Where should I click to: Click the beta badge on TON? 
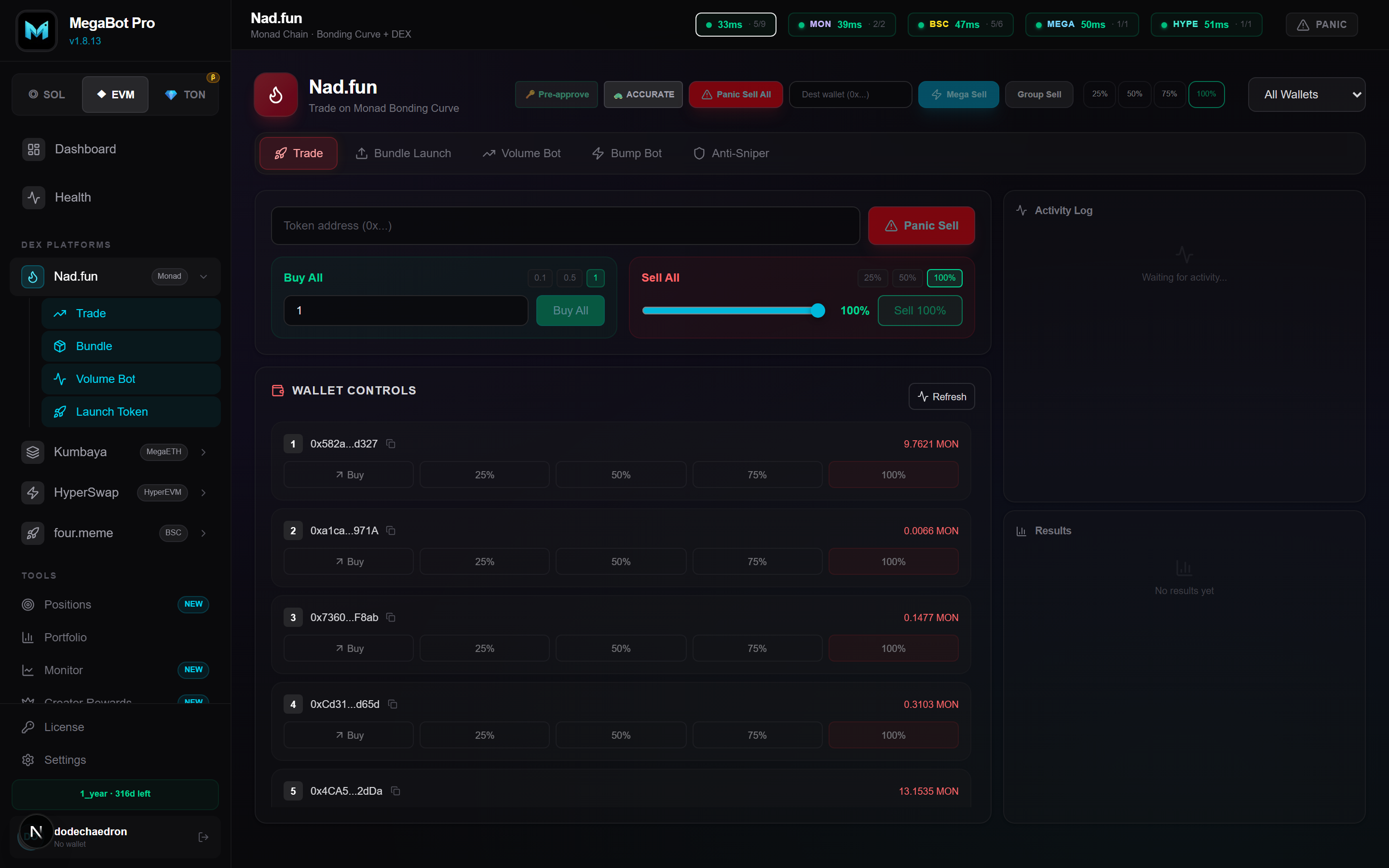pos(213,78)
